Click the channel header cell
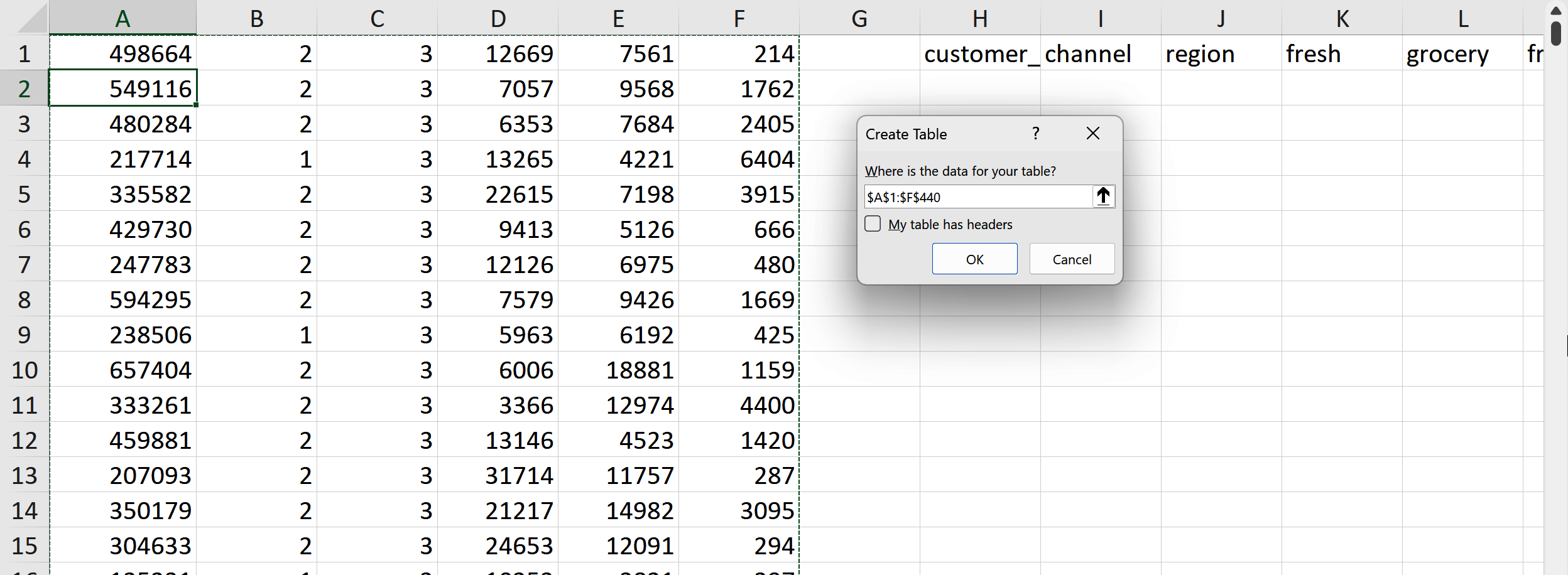1568x575 pixels. click(x=1101, y=53)
